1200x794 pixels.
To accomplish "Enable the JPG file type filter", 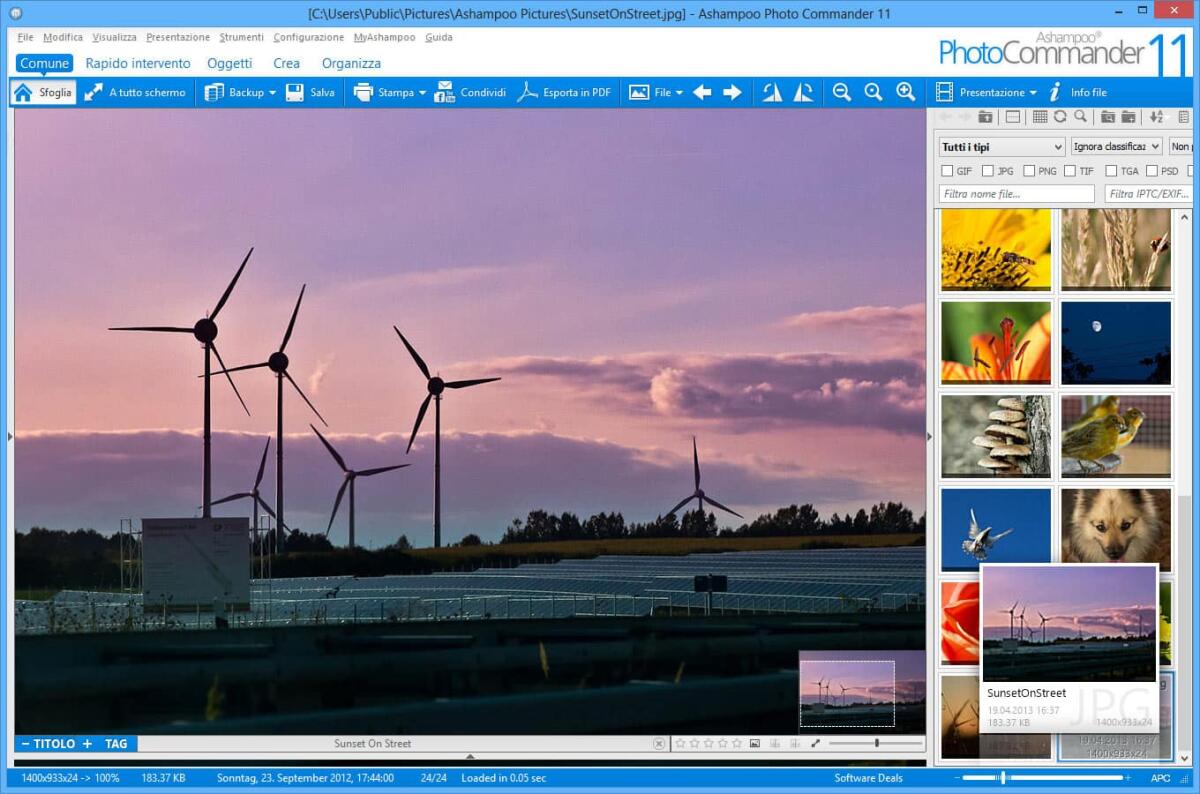I will (x=985, y=170).
